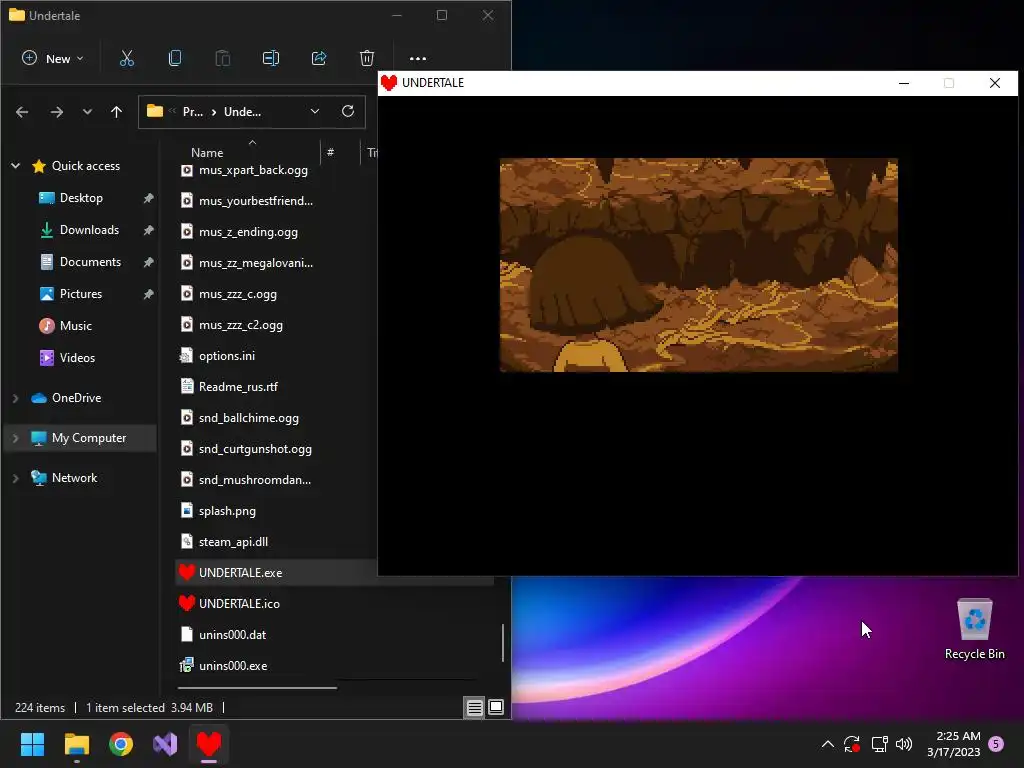Expand address bar history dropdown
1024x768 pixels.
pos(315,111)
